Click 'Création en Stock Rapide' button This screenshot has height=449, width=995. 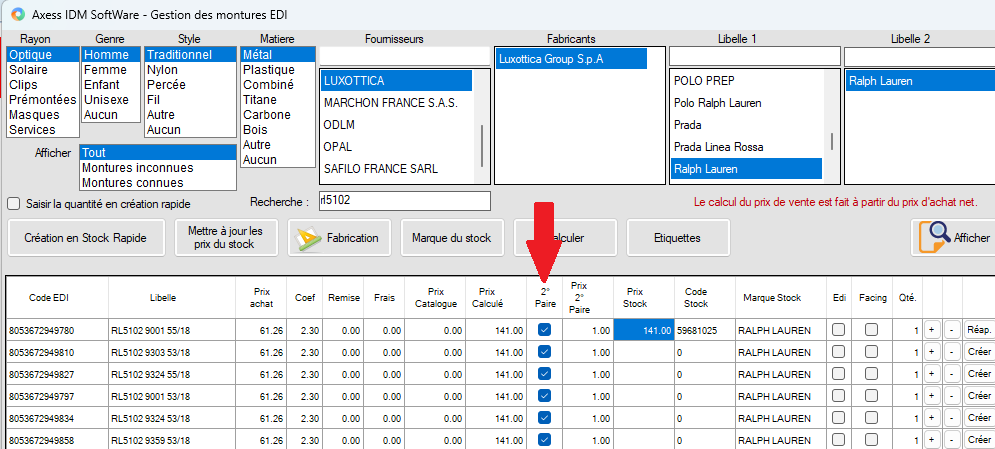(x=86, y=238)
